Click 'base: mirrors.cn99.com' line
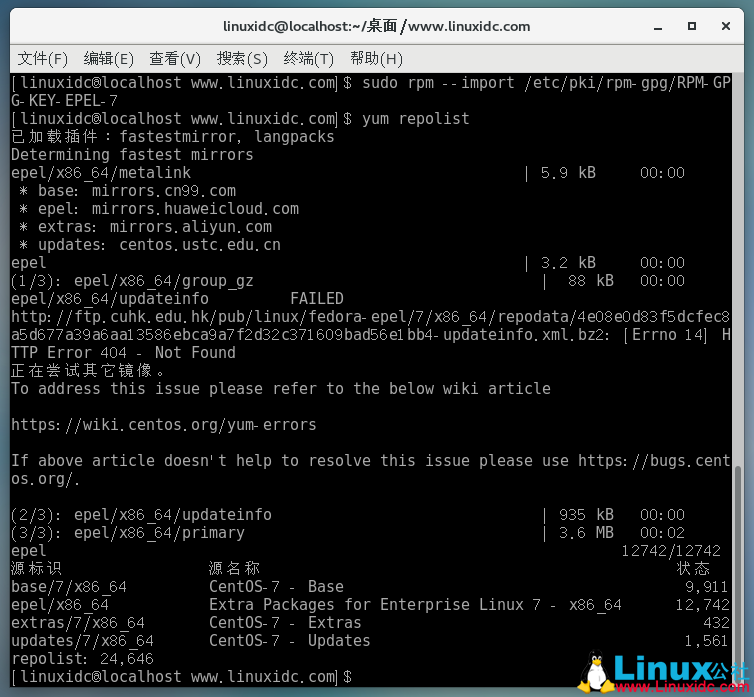Viewport: 754px width, 697px height. (x=127, y=191)
